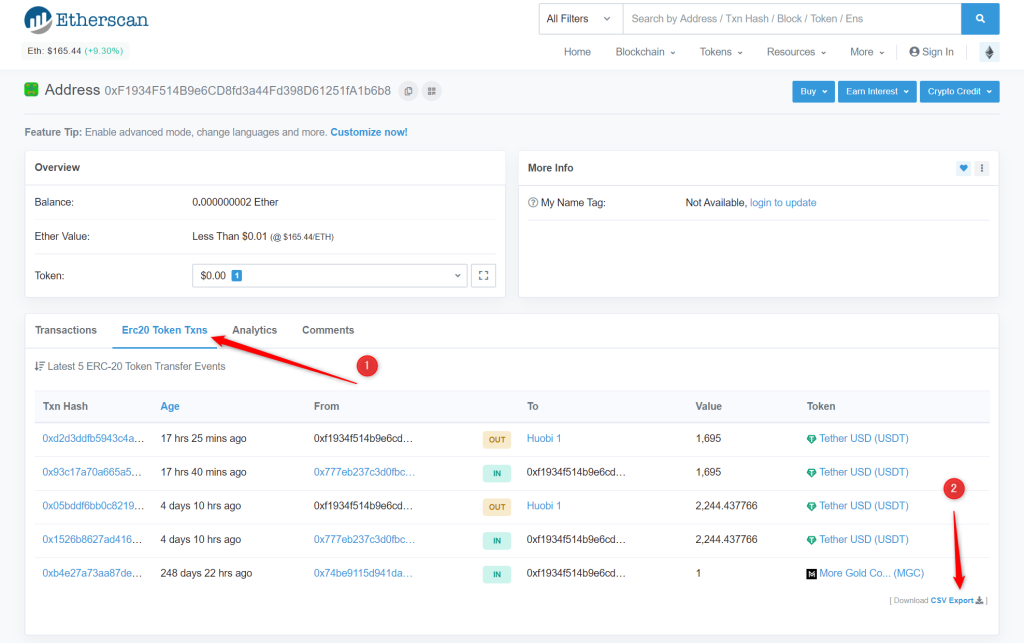1024x643 pixels.
Task: Click the blue search magnifier button
Action: [980, 19]
